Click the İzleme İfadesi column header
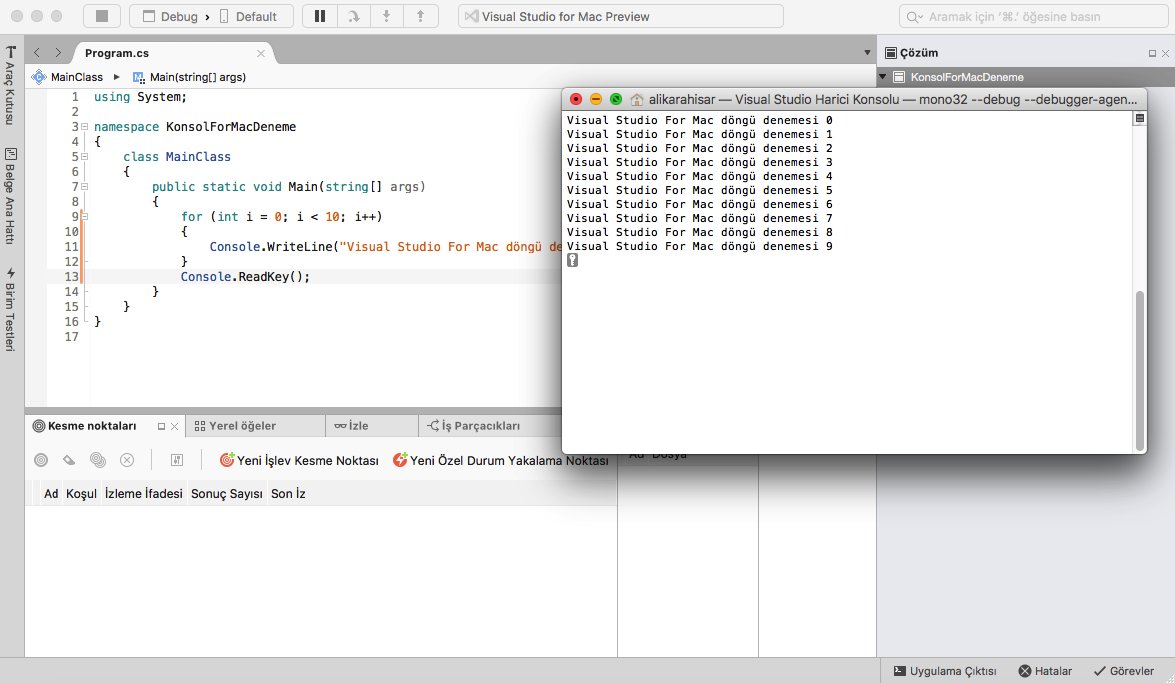Screen dimensions: 1175x683 coord(144,493)
